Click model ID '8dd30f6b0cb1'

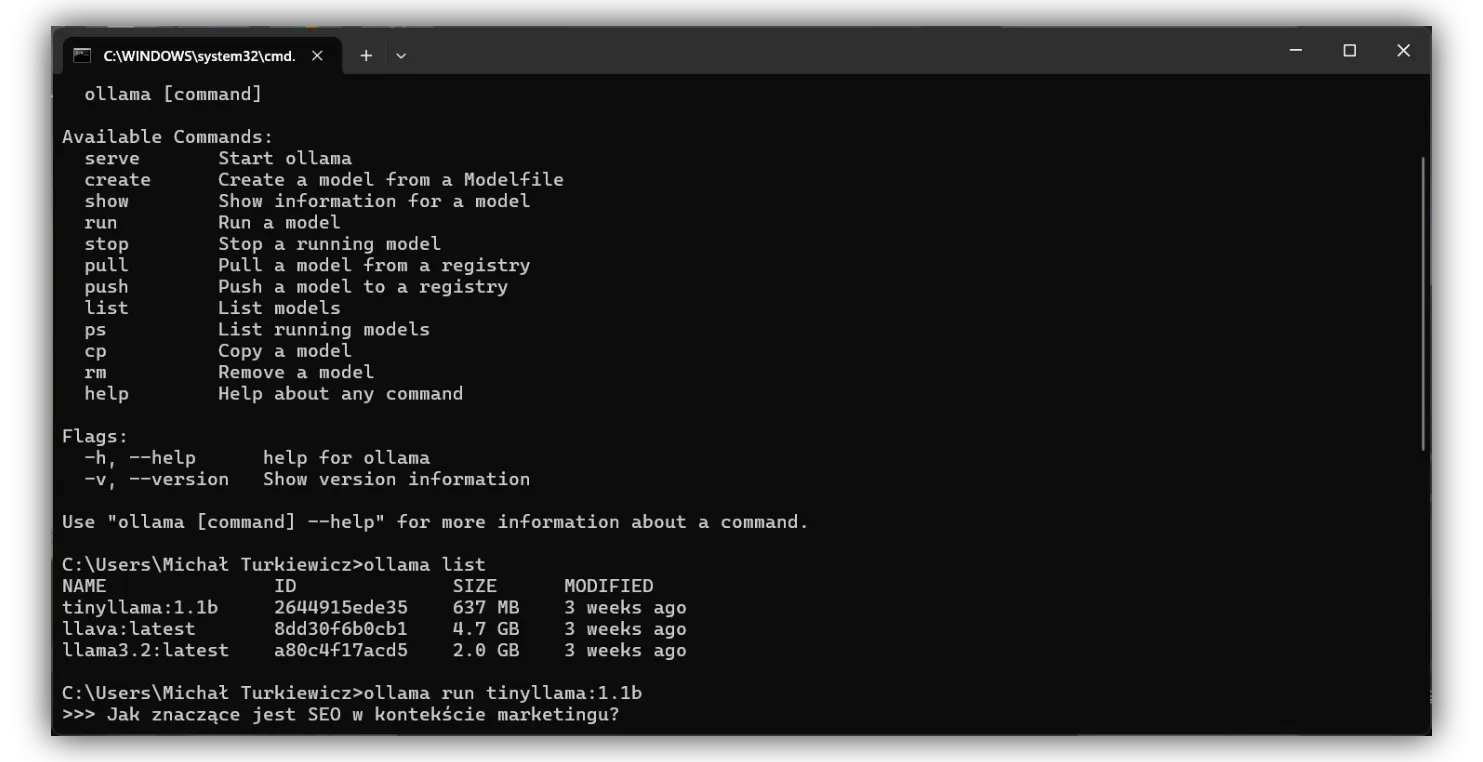(x=341, y=629)
